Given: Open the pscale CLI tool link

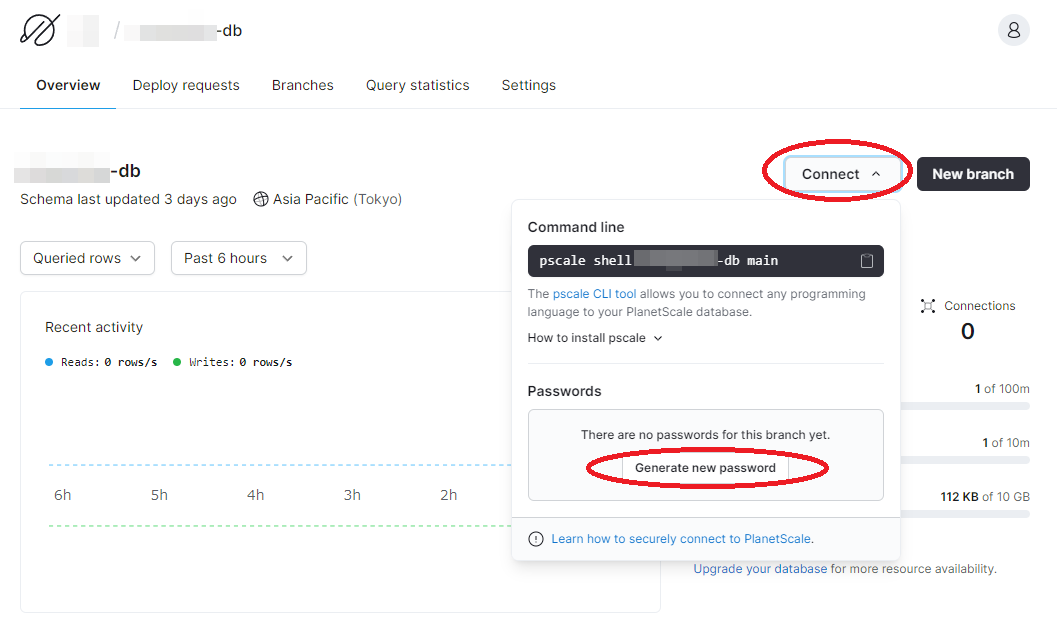Looking at the screenshot, I should tap(595, 294).
